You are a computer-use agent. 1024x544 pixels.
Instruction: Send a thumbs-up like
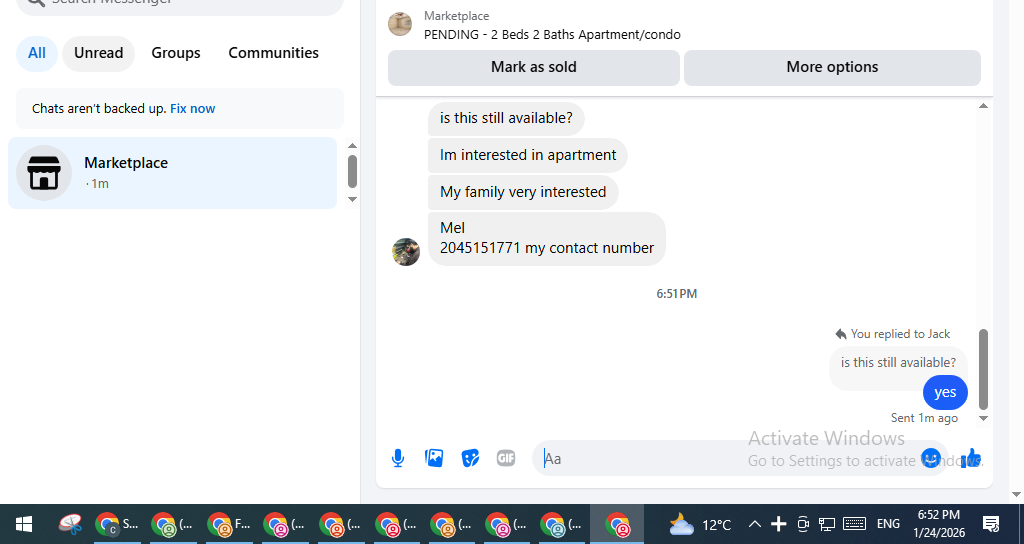coord(971,458)
